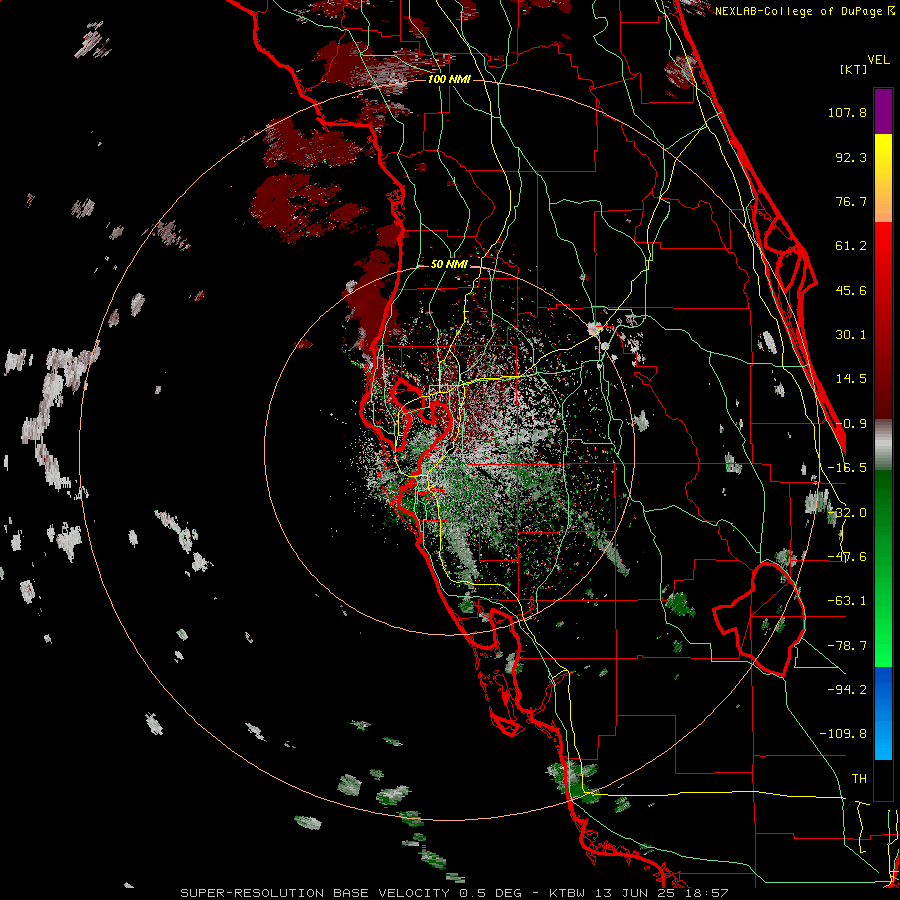Screen dimensions: 900x900
Task: Select the 30.1 velocity label
Action: [851, 335]
